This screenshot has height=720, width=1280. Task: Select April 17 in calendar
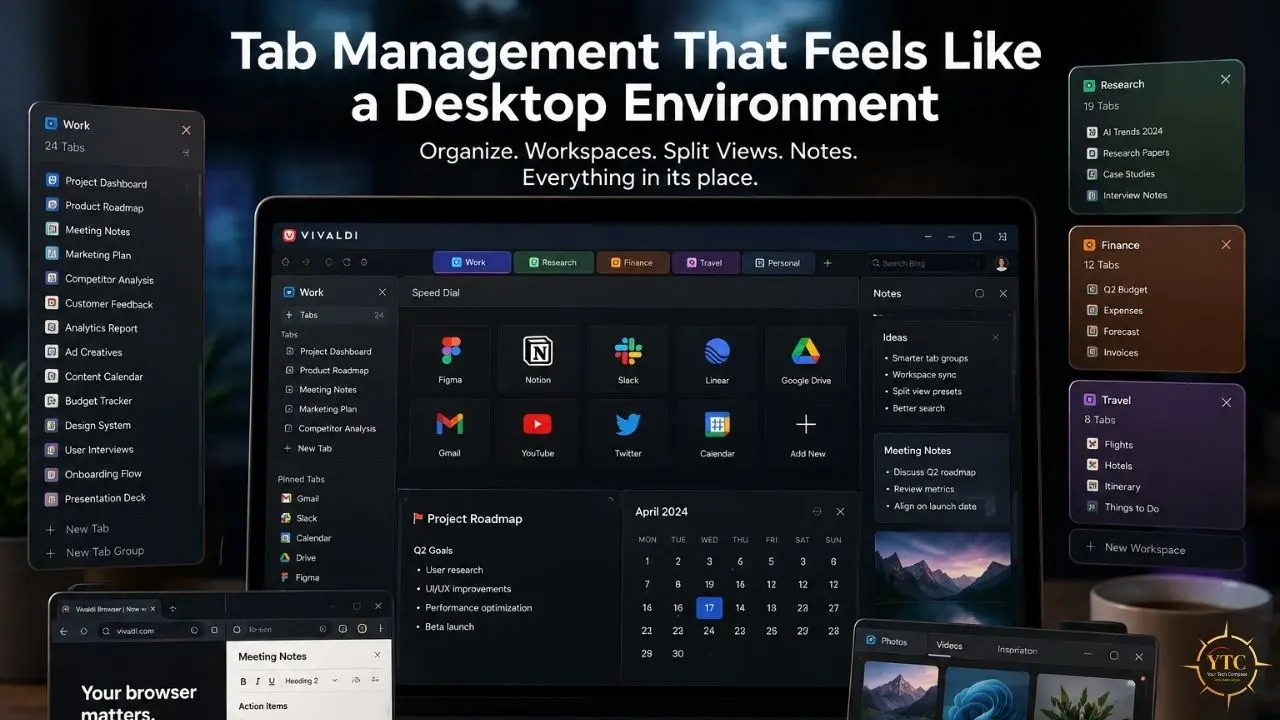tap(709, 607)
